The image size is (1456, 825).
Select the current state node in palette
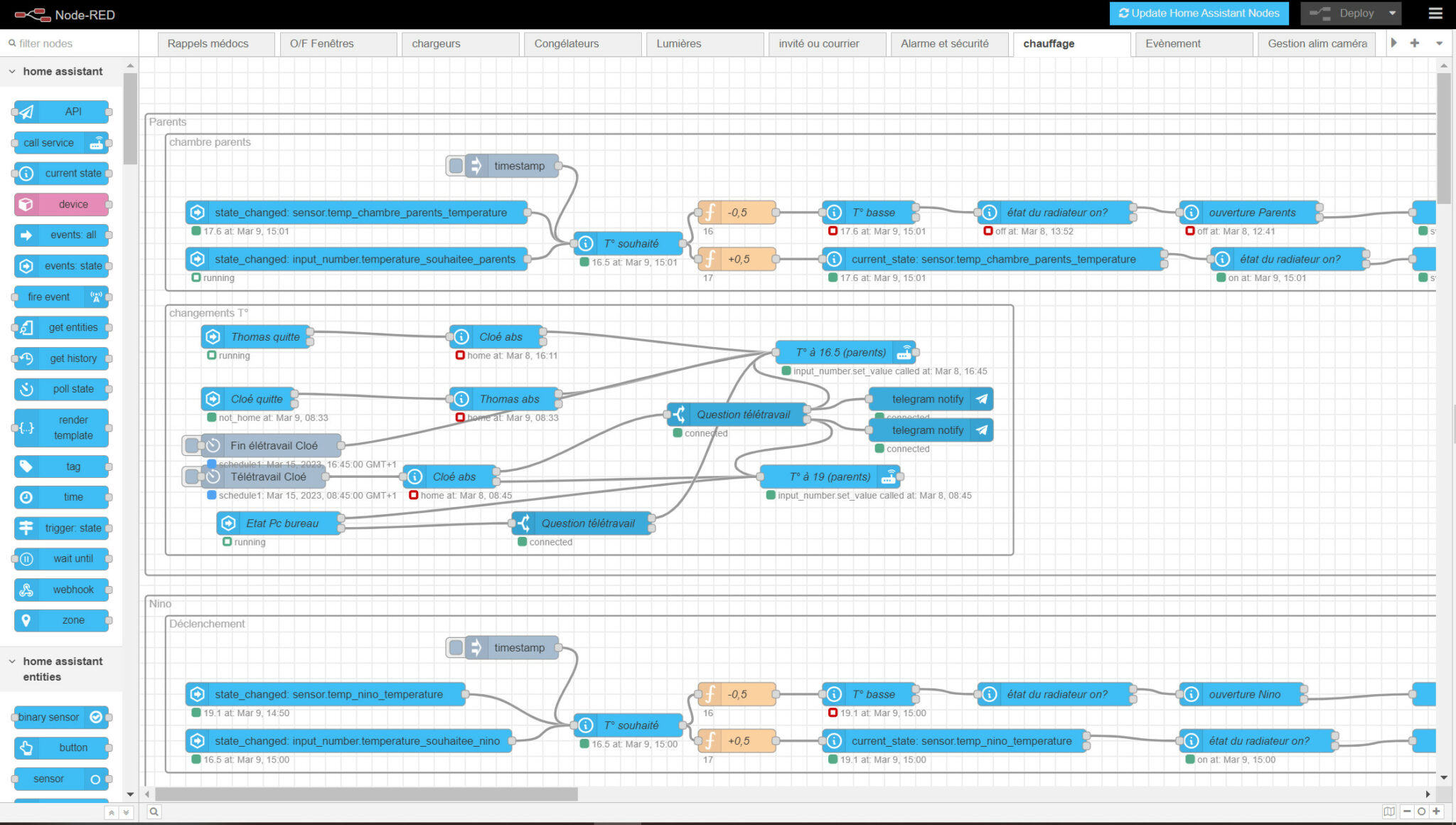tap(60, 174)
